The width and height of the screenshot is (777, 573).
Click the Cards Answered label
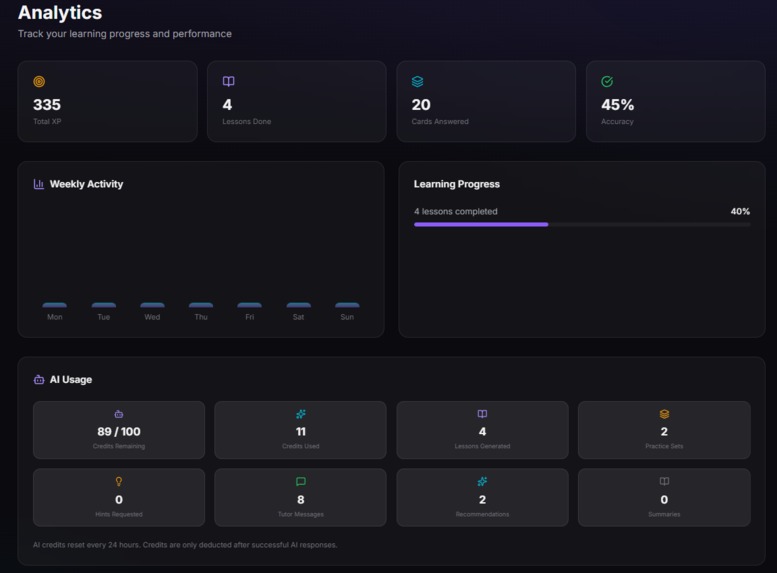(x=440, y=121)
